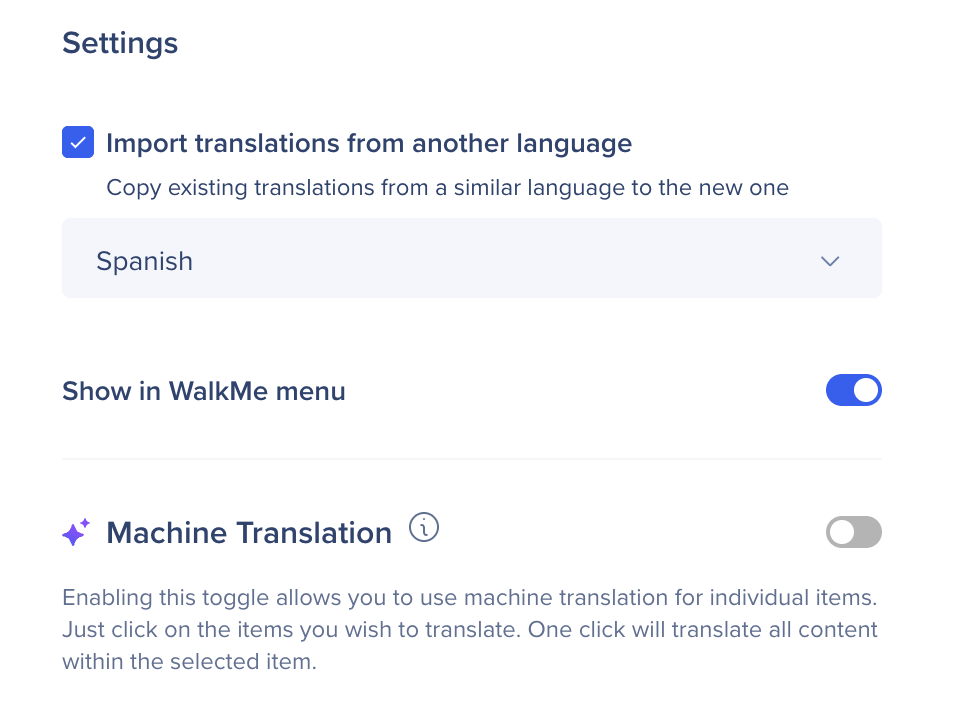Click the Settings heading
The width and height of the screenshot is (958, 708).
click(x=120, y=44)
